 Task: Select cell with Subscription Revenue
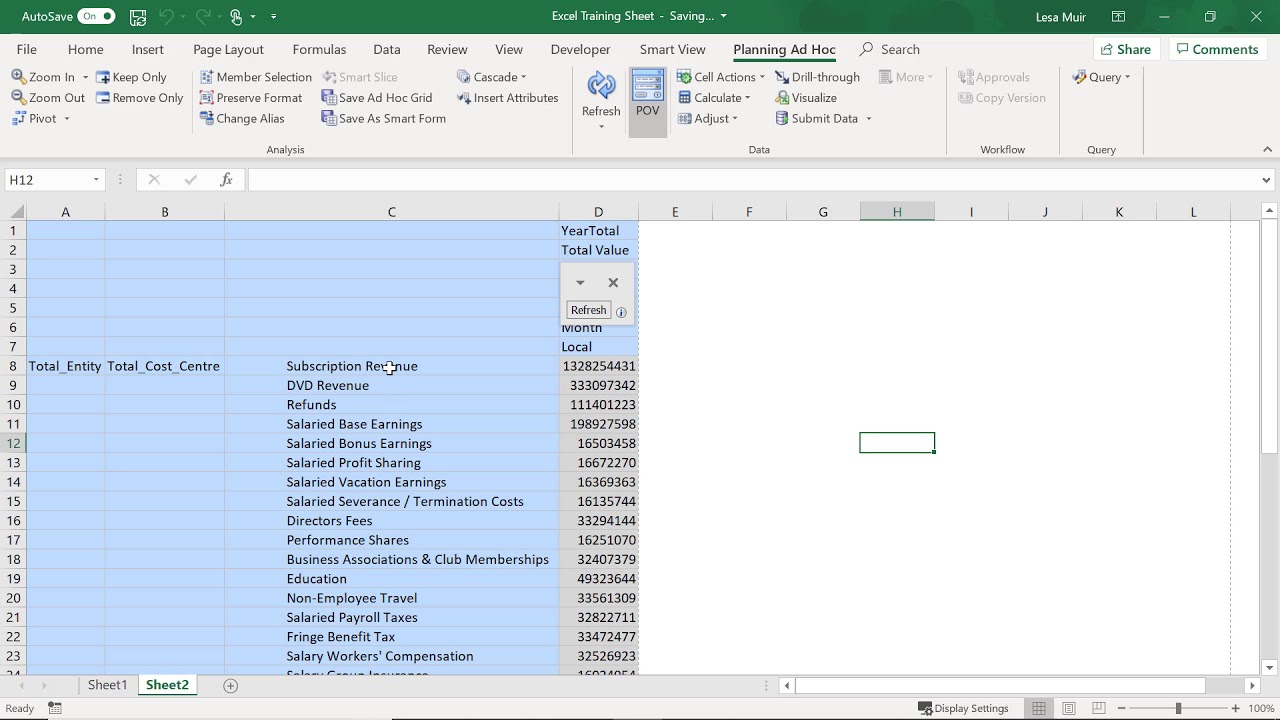click(x=391, y=366)
